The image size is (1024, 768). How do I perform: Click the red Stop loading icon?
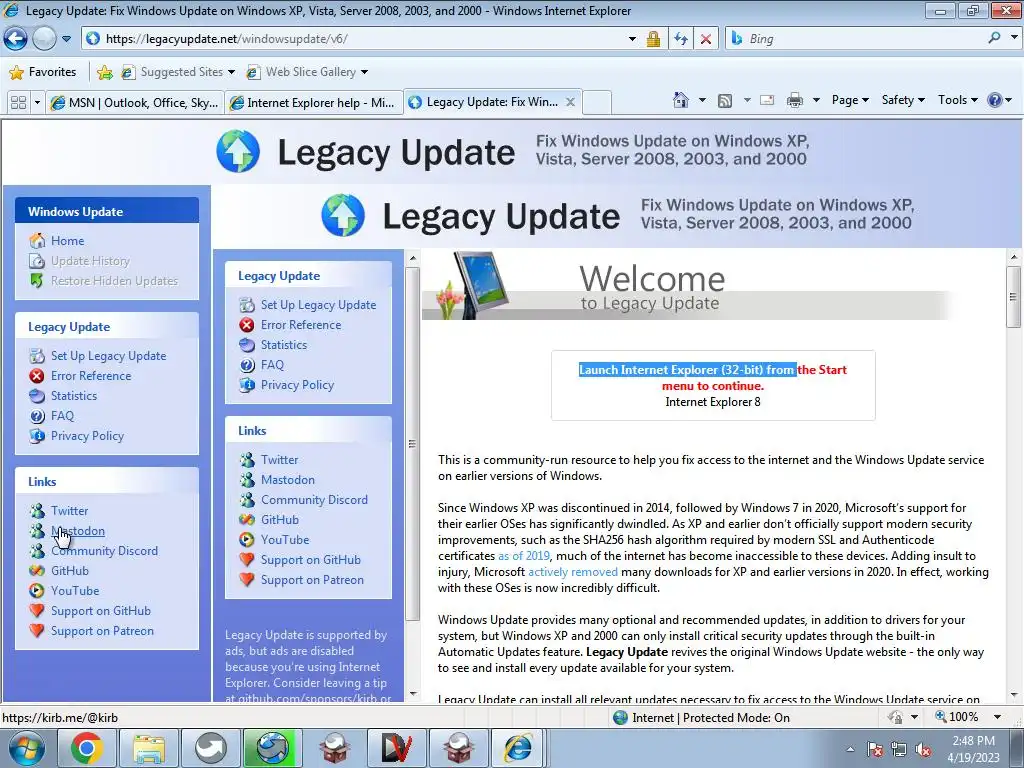click(x=705, y=39)
